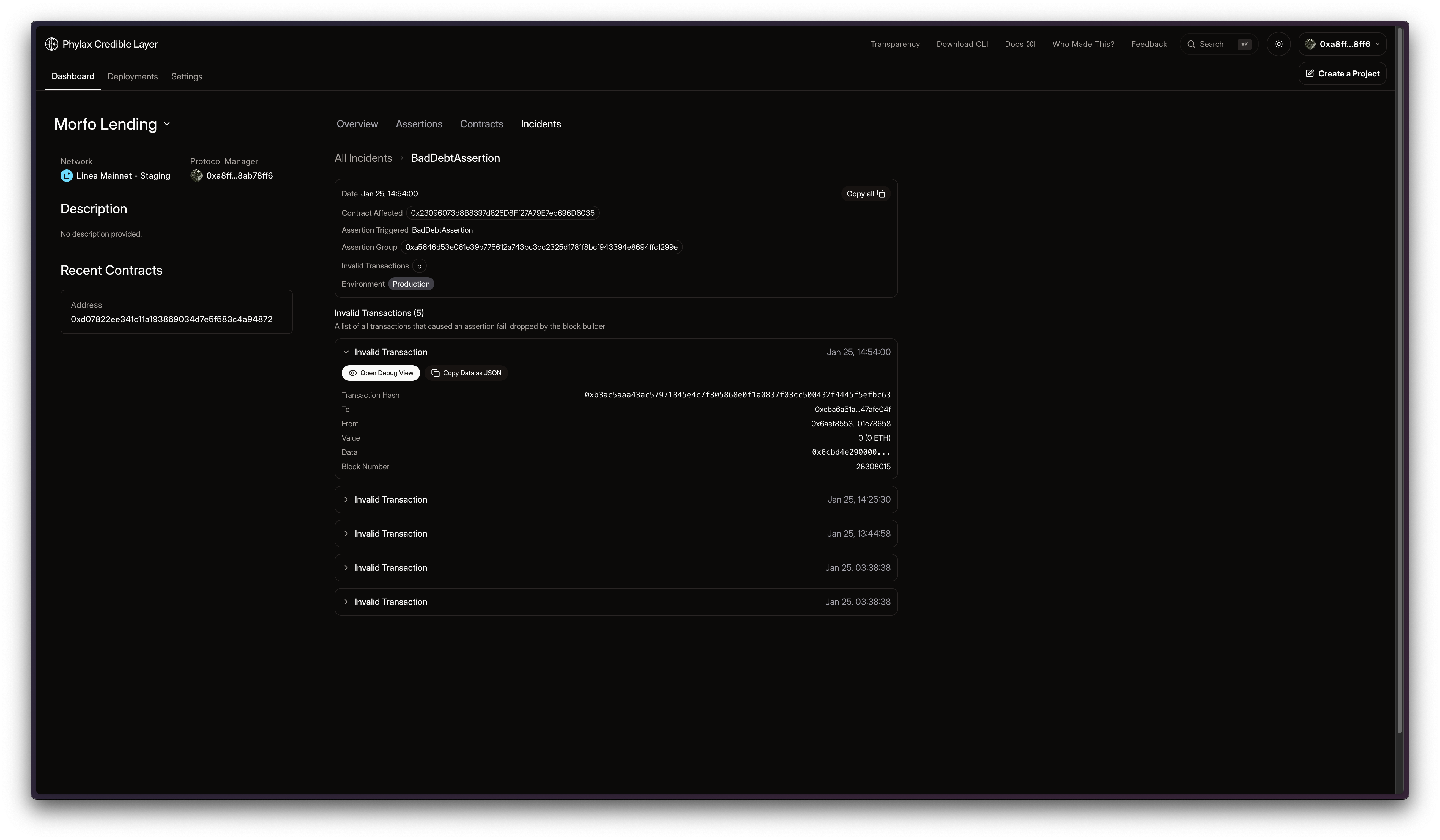Click the Copy all clipboard icon
The width and height of the screenshot is (1440, 840).
tap(881, 194)
